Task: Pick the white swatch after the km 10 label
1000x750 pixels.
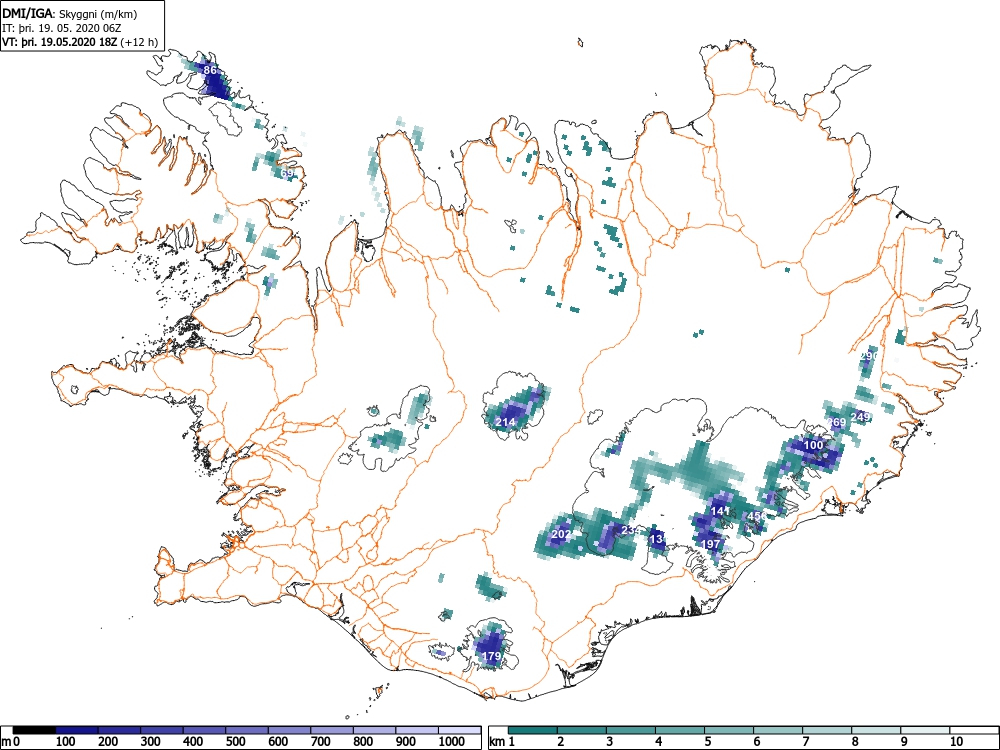Action: (x=974, y=730)
